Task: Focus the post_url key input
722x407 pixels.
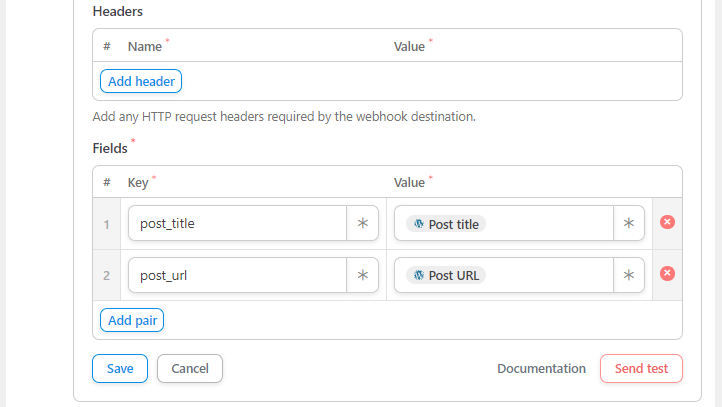Action: (238, 275)
